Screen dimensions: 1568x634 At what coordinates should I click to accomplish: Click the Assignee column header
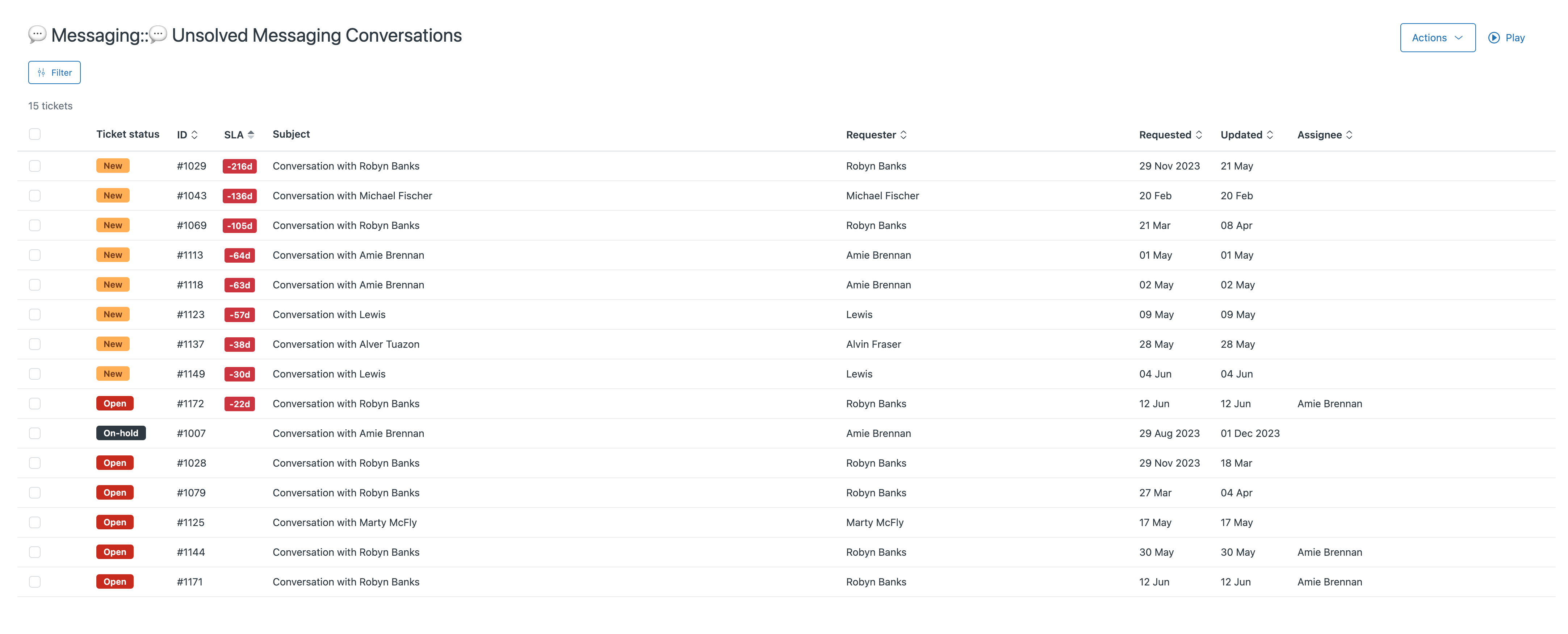coord(1325,135)
